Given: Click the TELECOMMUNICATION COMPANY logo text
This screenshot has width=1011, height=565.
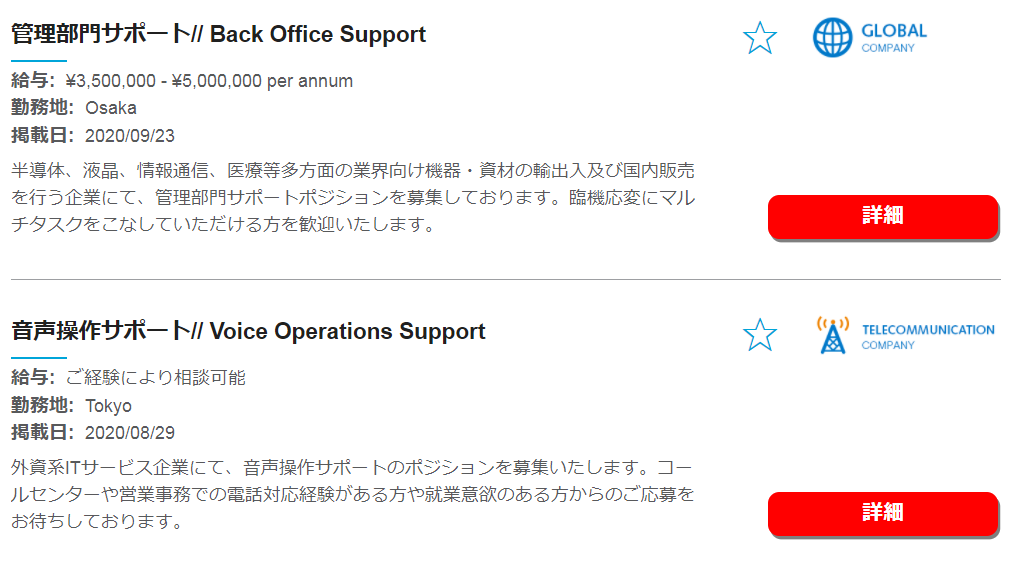Looking at the screenshot, I should click(x=928, y=336).
